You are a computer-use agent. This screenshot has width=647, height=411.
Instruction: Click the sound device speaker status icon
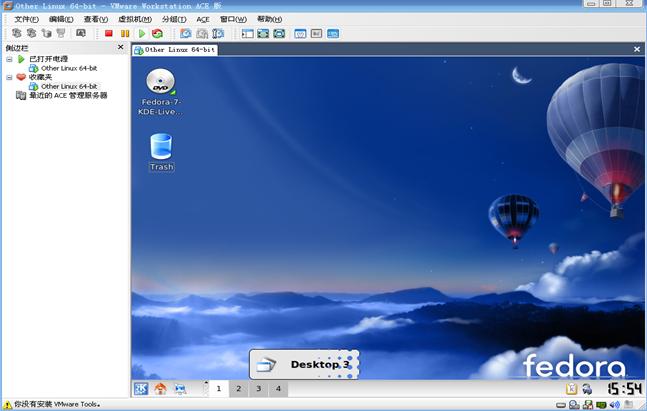point(614,405)
